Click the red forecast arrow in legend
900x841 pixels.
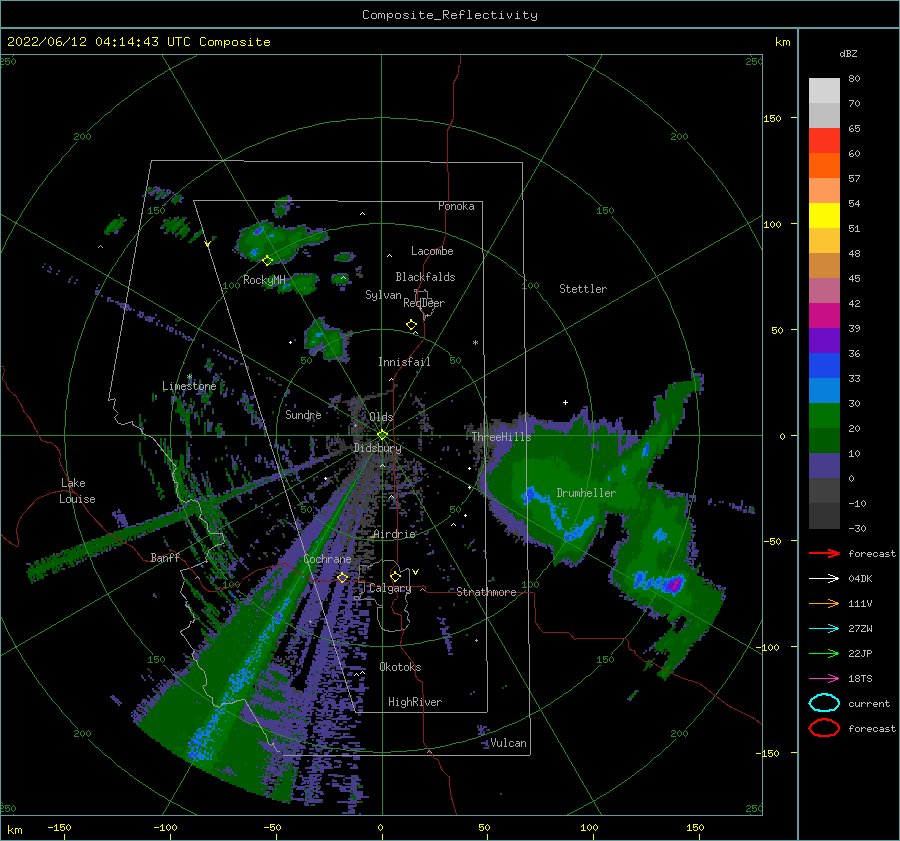pyautogui.click(x=824, y=553)
